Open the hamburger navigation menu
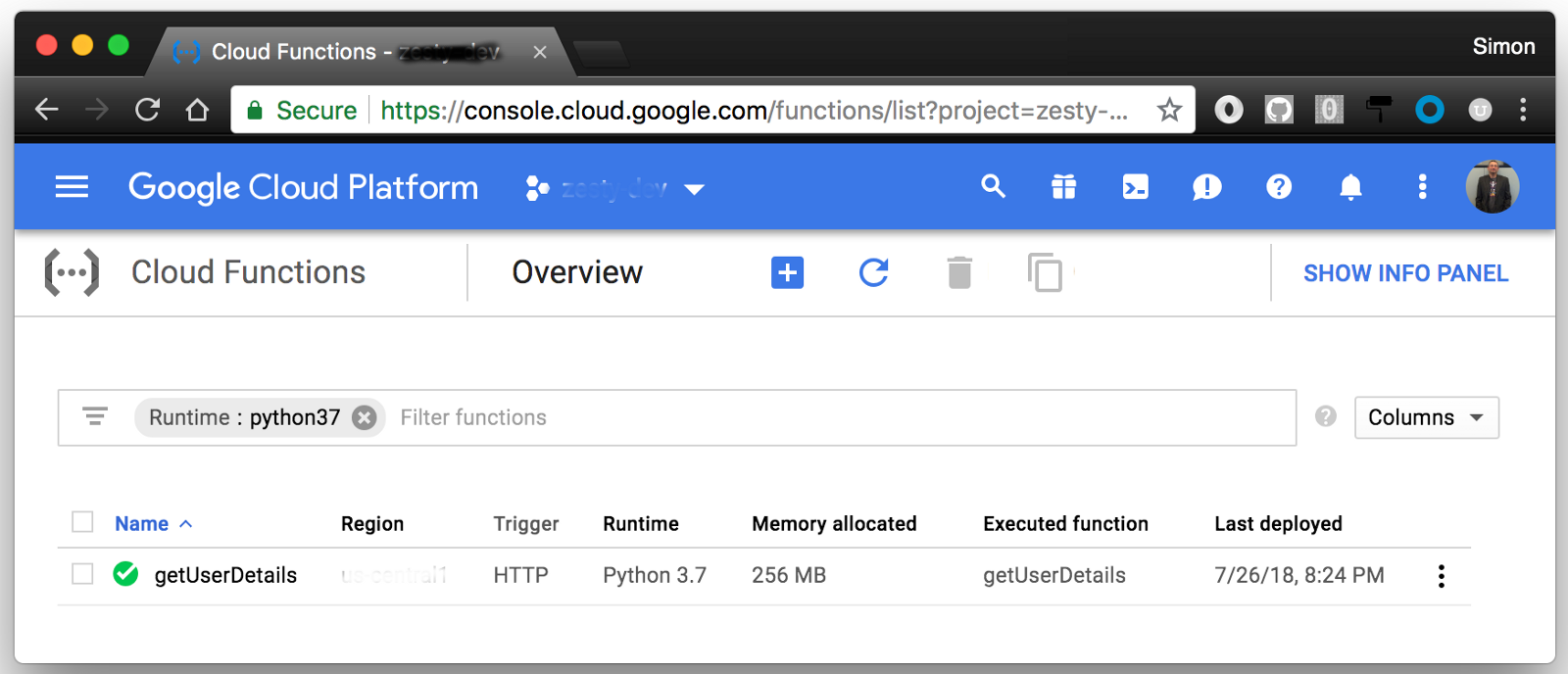The height and width of the screenshot is (674, 1568). 72,186
